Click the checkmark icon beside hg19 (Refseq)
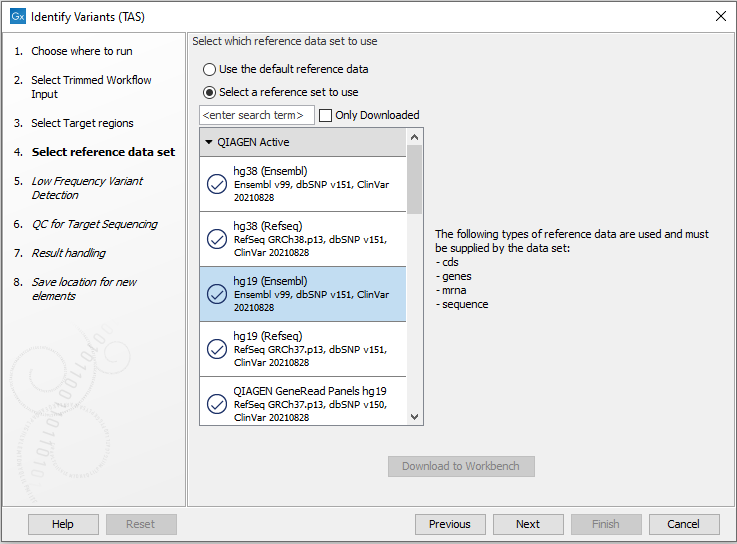The image size is (737, 544). 216,349
